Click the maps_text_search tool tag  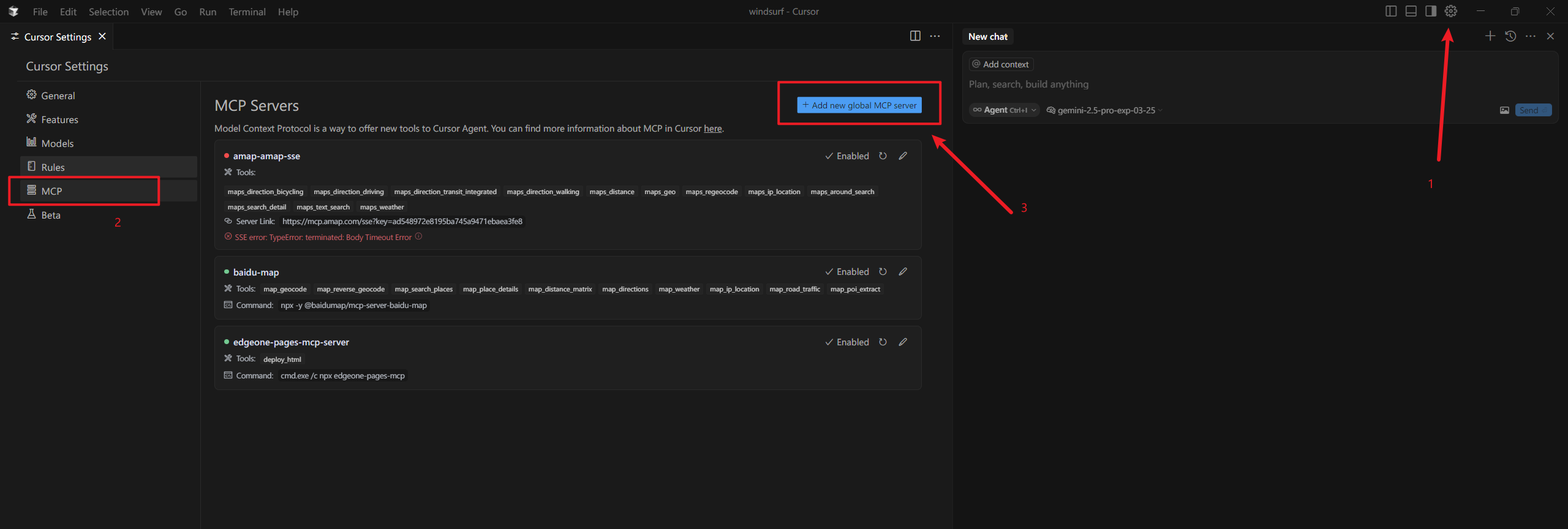tap(323, 207)
